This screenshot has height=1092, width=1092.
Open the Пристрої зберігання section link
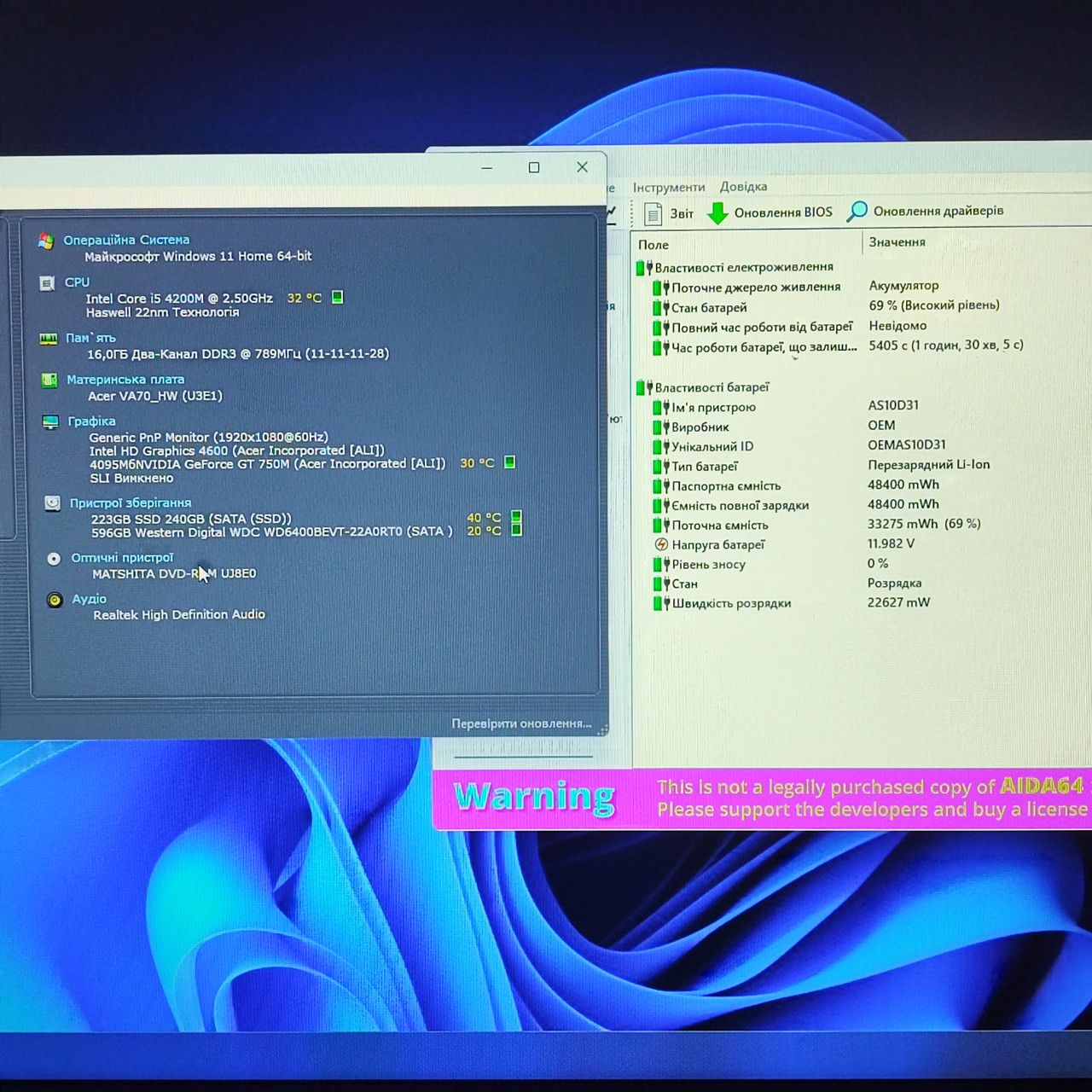(x=131, y=502)
